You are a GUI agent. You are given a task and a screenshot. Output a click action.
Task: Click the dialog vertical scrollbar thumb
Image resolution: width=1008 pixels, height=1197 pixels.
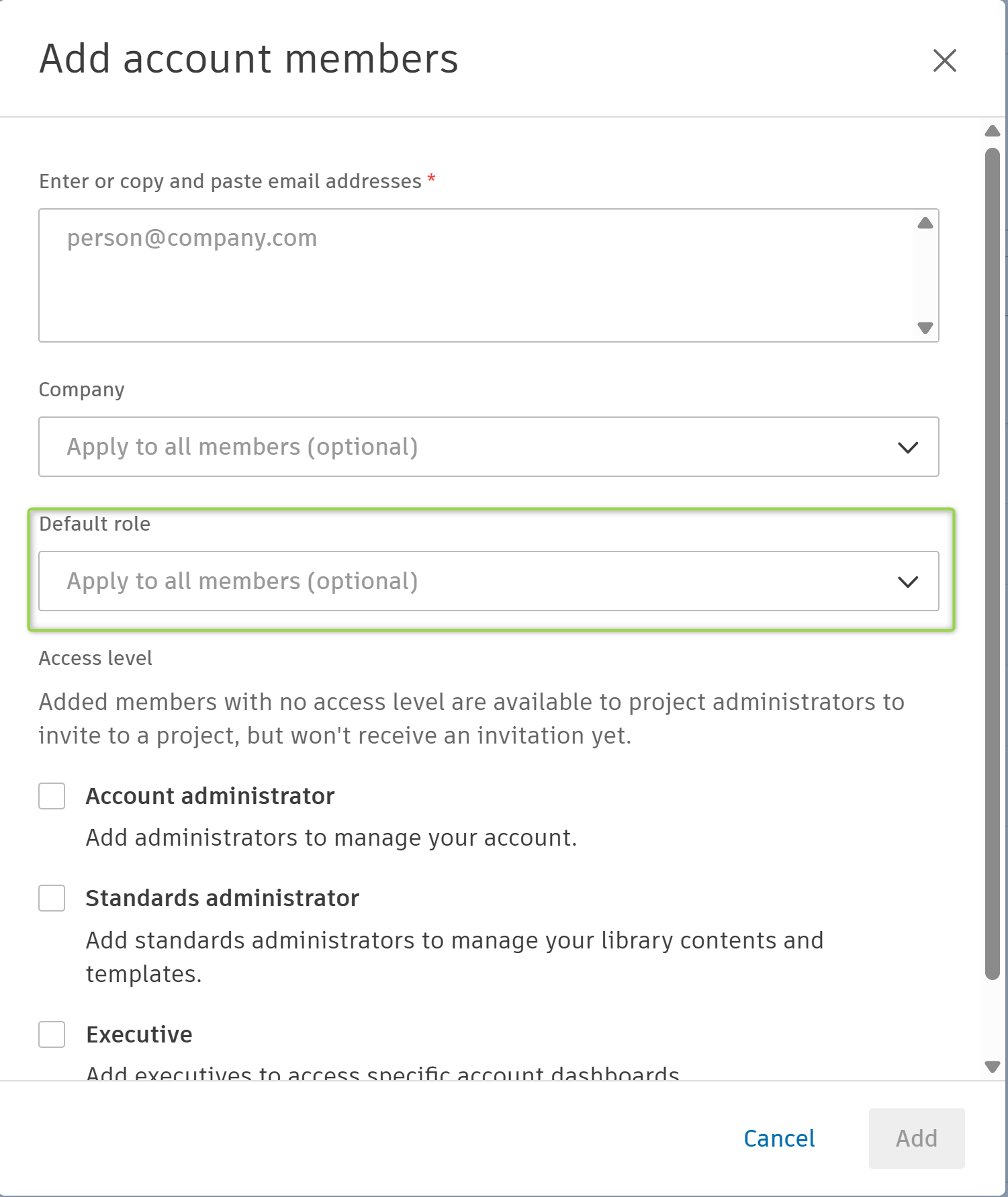tap(993, 564)
